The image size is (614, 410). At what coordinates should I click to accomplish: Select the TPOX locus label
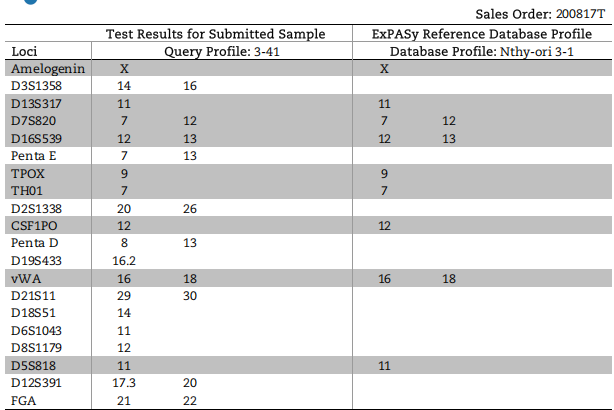[28, 173]
